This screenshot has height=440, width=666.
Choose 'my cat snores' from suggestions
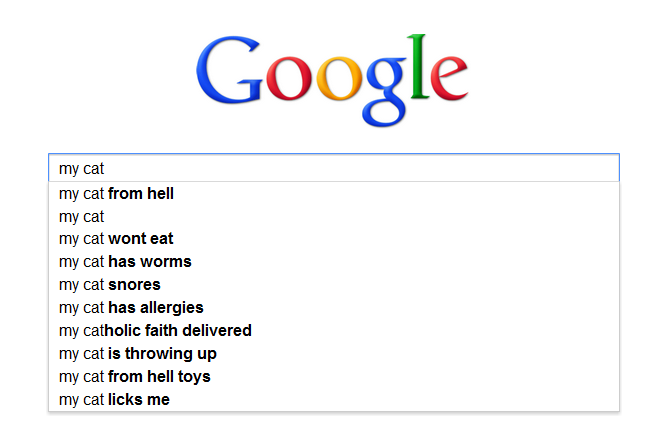coord(110,285)
